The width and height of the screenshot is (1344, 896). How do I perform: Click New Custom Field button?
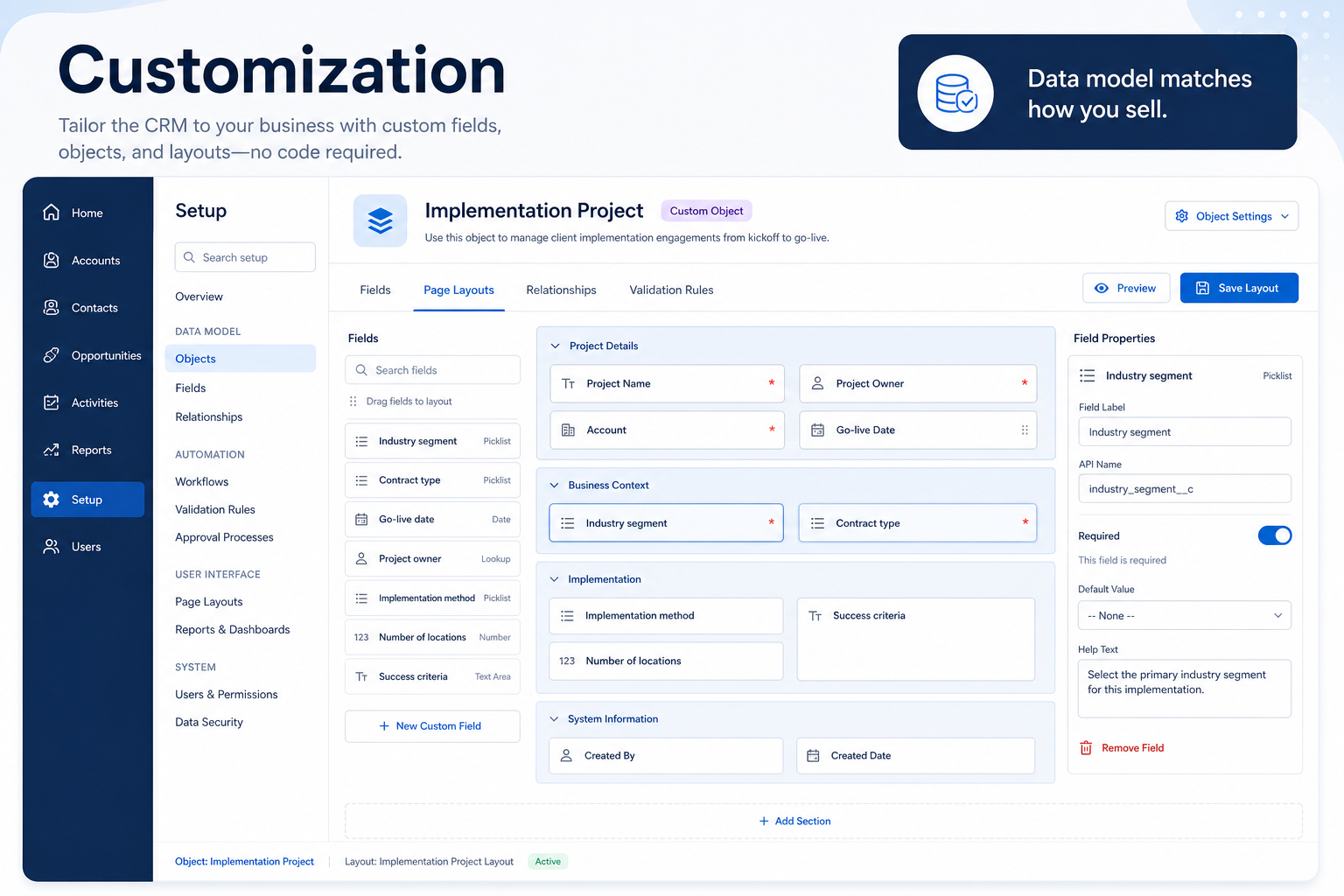(432, 726)
